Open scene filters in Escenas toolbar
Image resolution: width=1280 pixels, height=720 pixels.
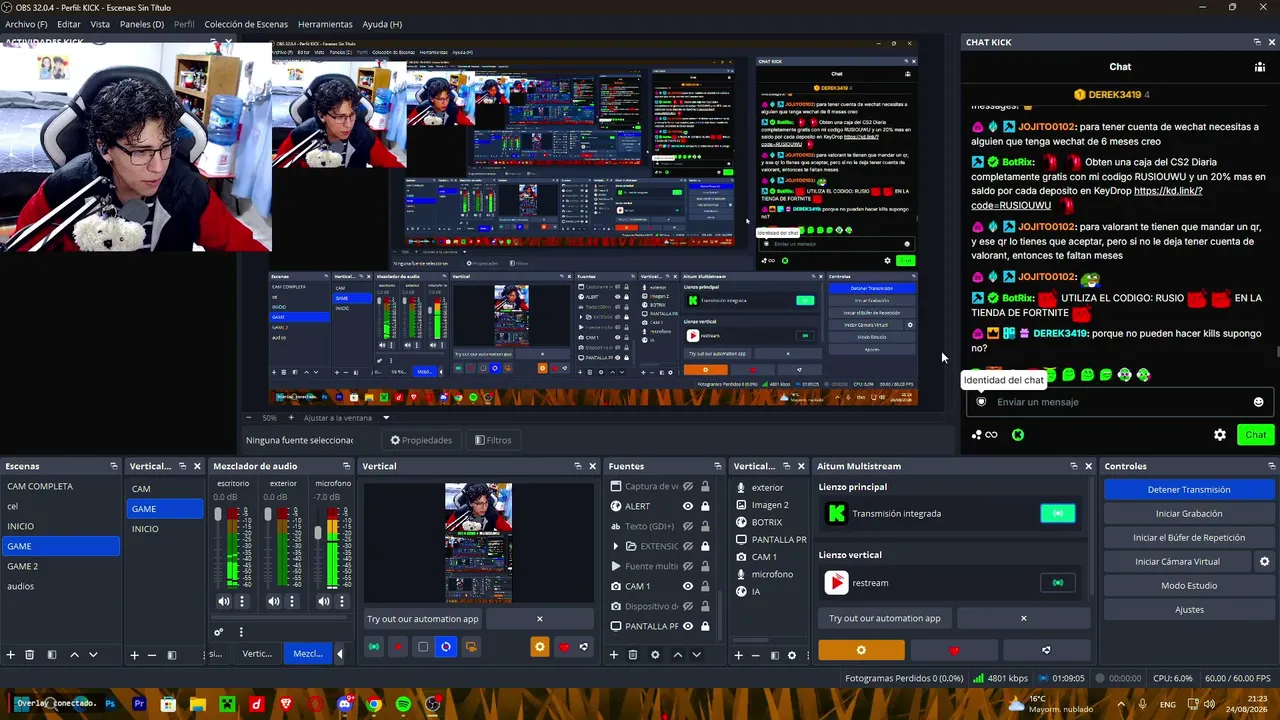(x=52, y=655)
